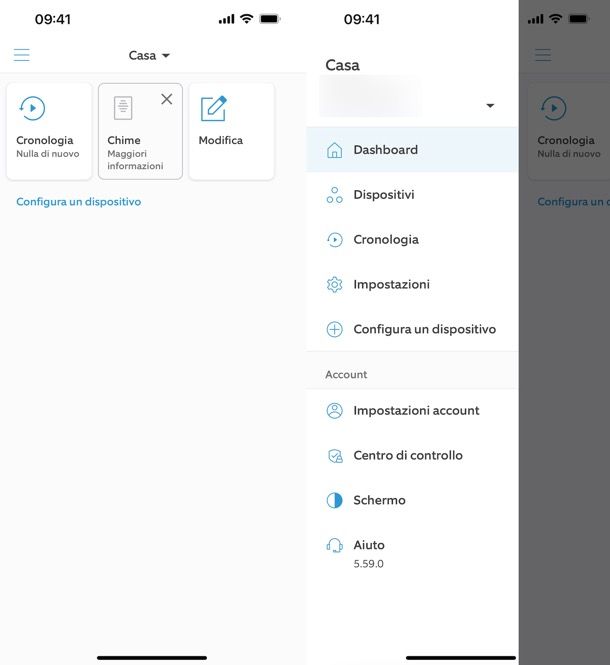
Task: Open the Schermo display option
Action: coord(412,500)
